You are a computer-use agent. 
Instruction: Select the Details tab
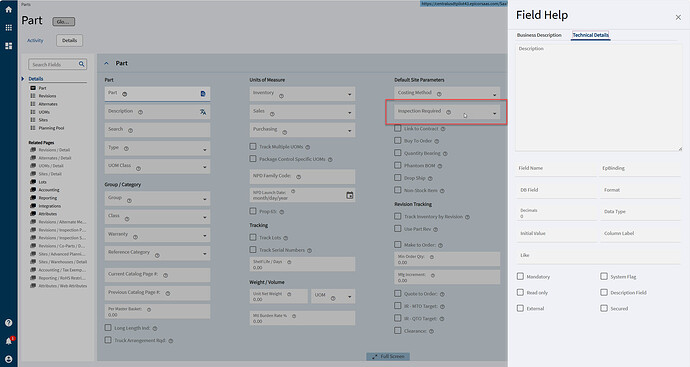(69, 40)
